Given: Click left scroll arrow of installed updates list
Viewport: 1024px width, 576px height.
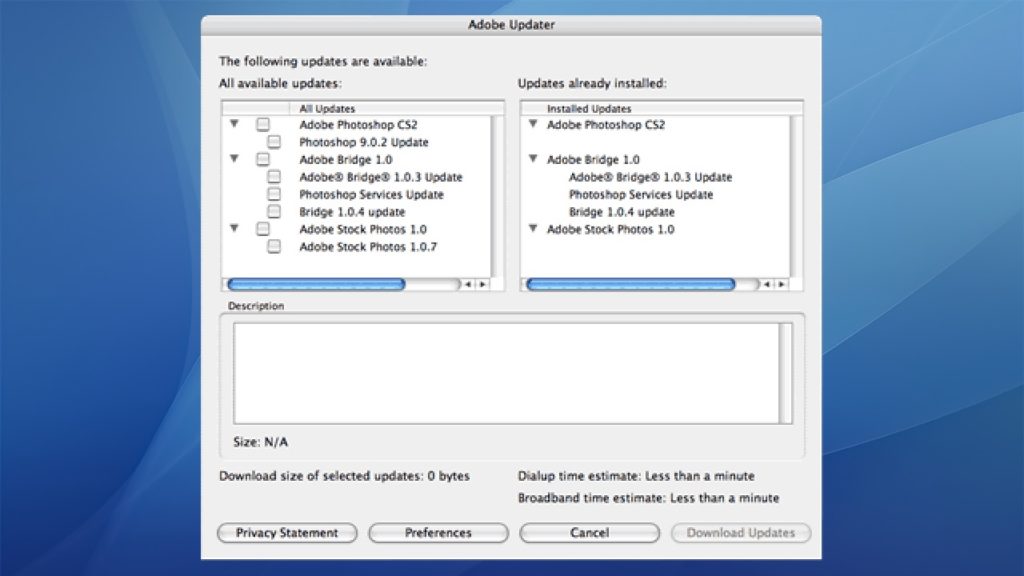Looking at the screenshot, I should tap(767, 284).
